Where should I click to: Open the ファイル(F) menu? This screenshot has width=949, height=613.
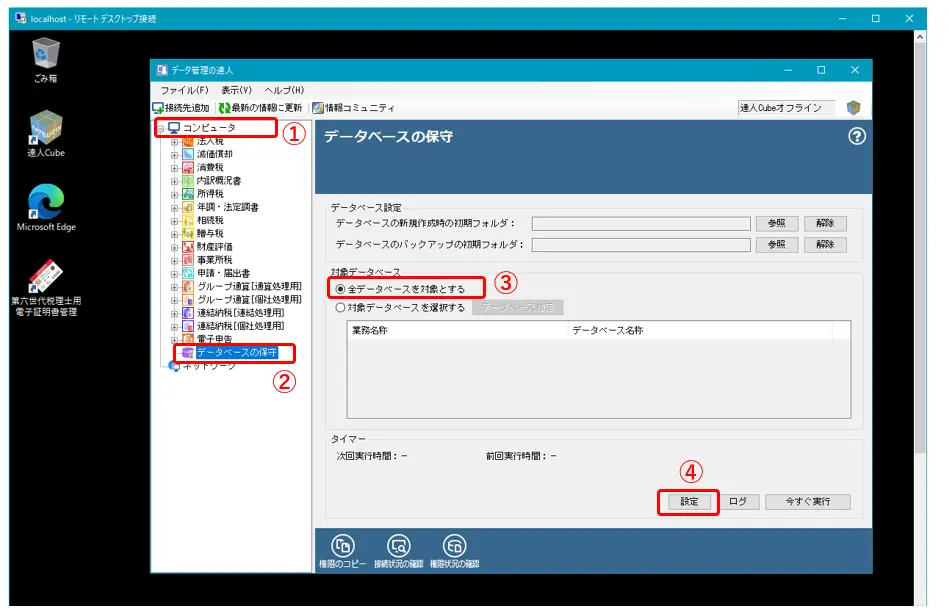184,90
